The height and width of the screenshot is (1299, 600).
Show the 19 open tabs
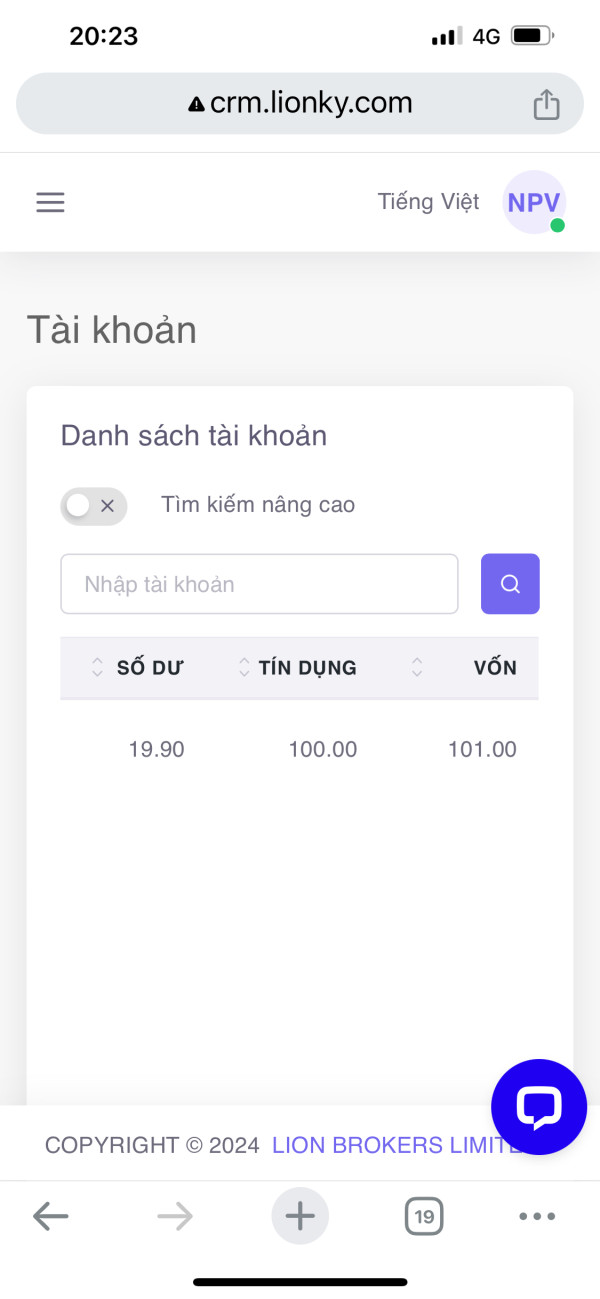coord(424,1216)
